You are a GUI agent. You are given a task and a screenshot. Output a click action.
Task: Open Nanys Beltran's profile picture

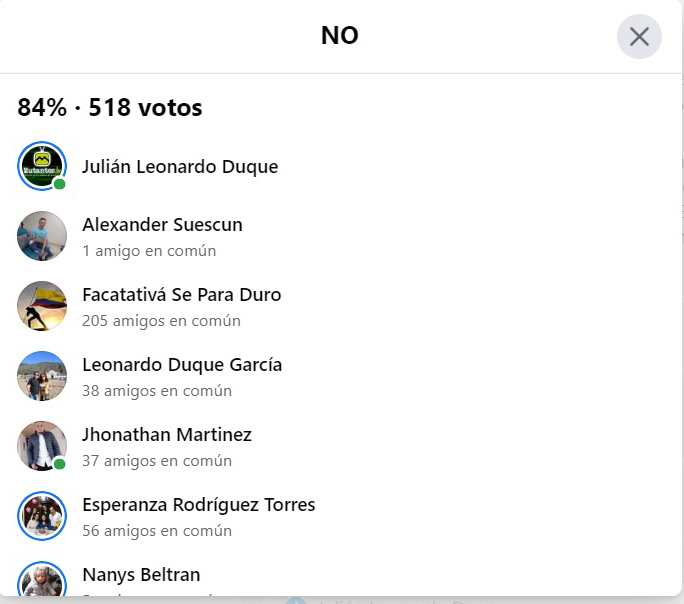coord(42,580)
